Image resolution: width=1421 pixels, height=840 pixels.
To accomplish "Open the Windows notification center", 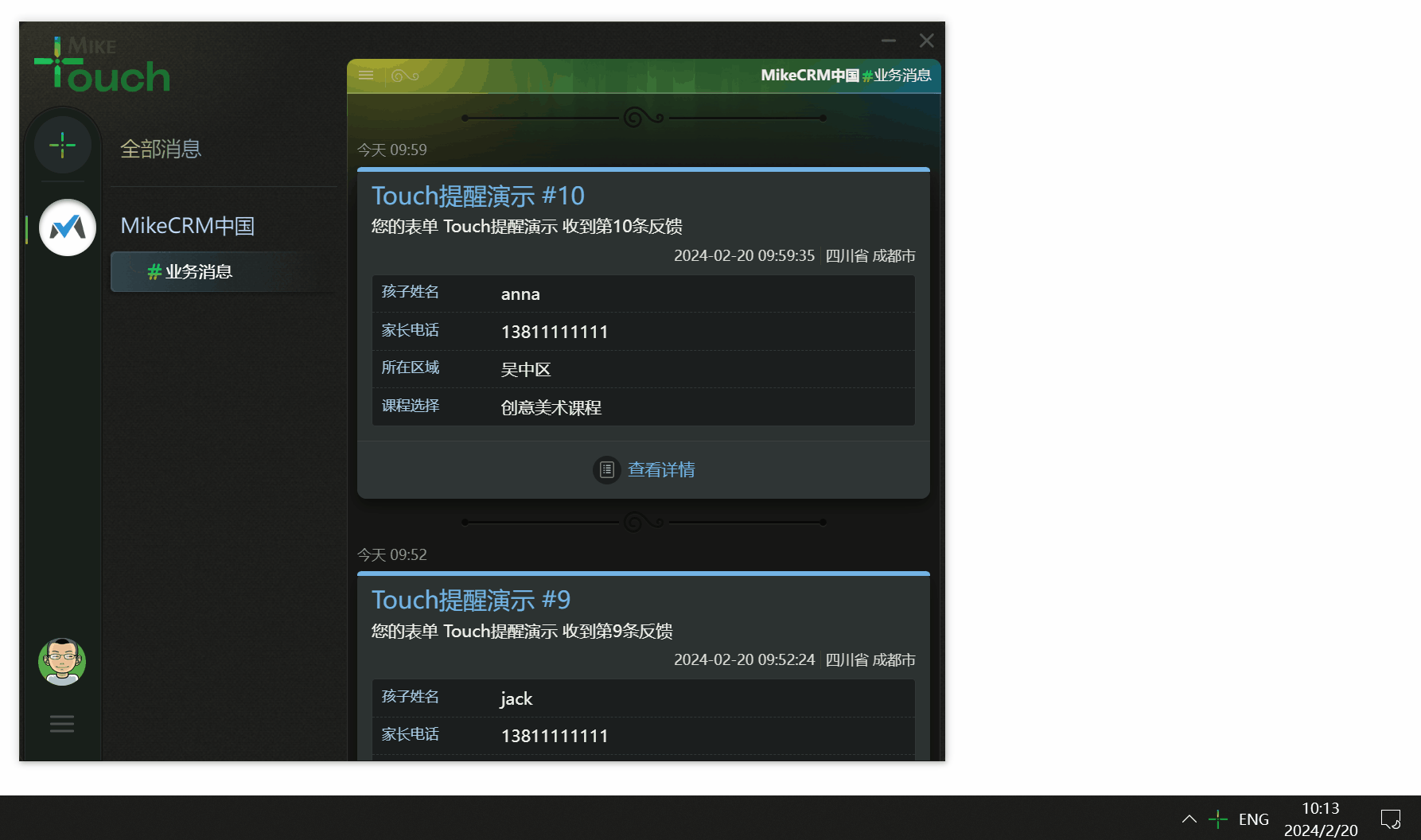I will point(1391,819).
